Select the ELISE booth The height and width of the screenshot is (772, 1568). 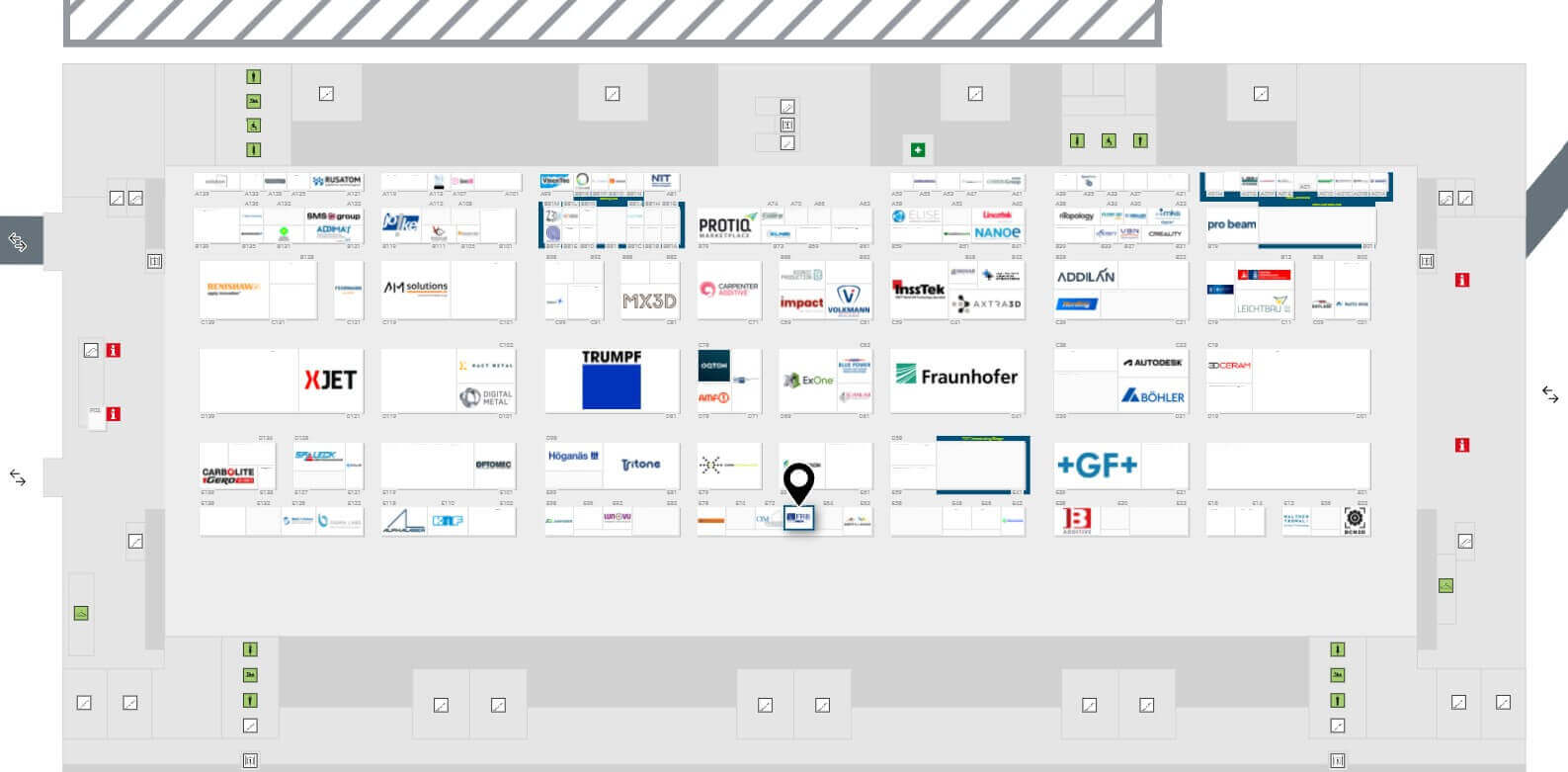coord(916,216)
